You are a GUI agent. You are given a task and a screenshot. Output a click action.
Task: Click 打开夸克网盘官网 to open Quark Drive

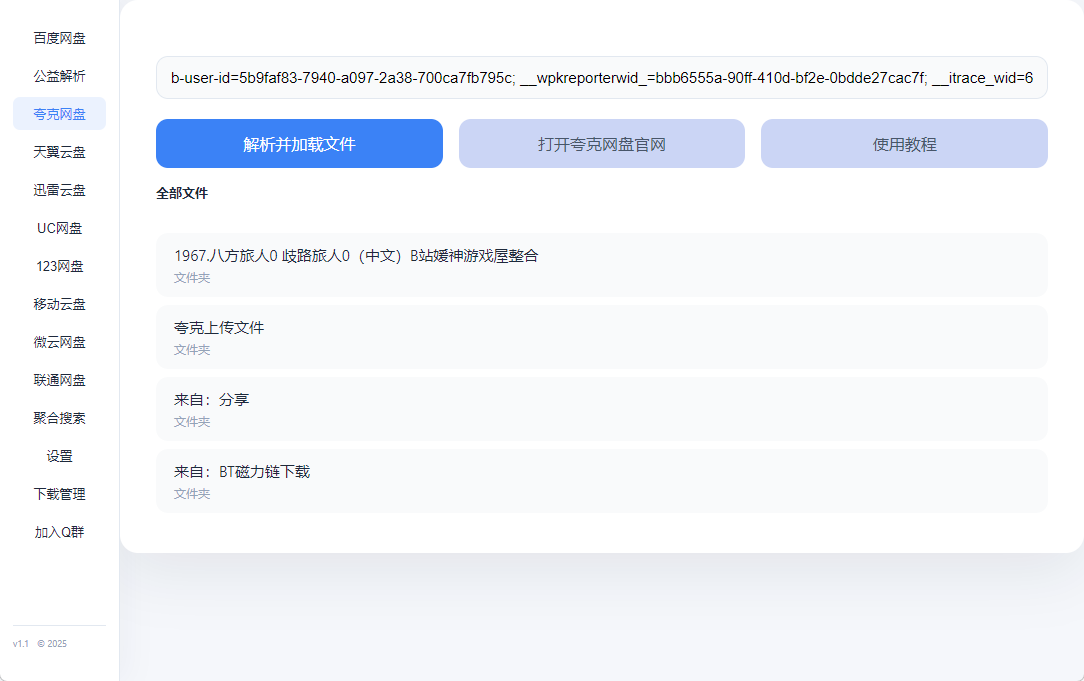[x=601, y=143]
